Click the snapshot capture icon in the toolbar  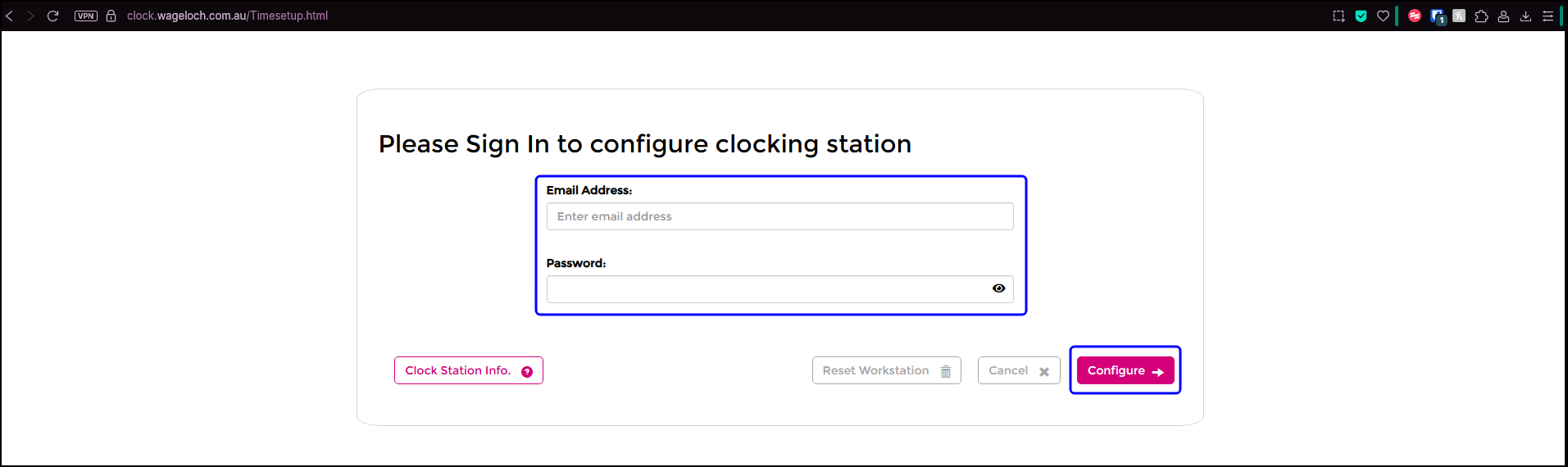1338,16
